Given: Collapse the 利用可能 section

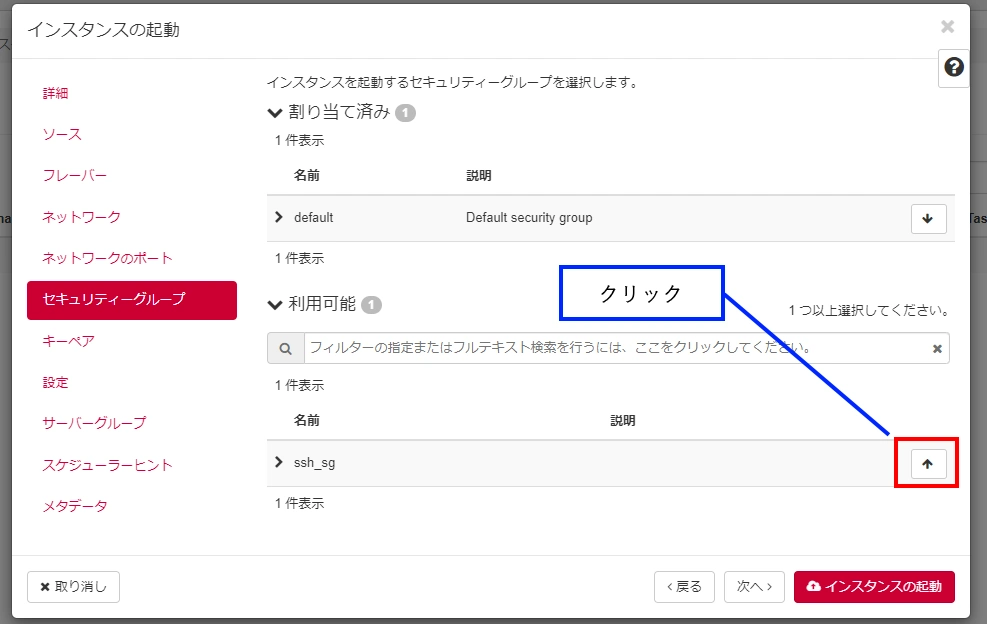Looking at the screenshot, I should (275, 304).
